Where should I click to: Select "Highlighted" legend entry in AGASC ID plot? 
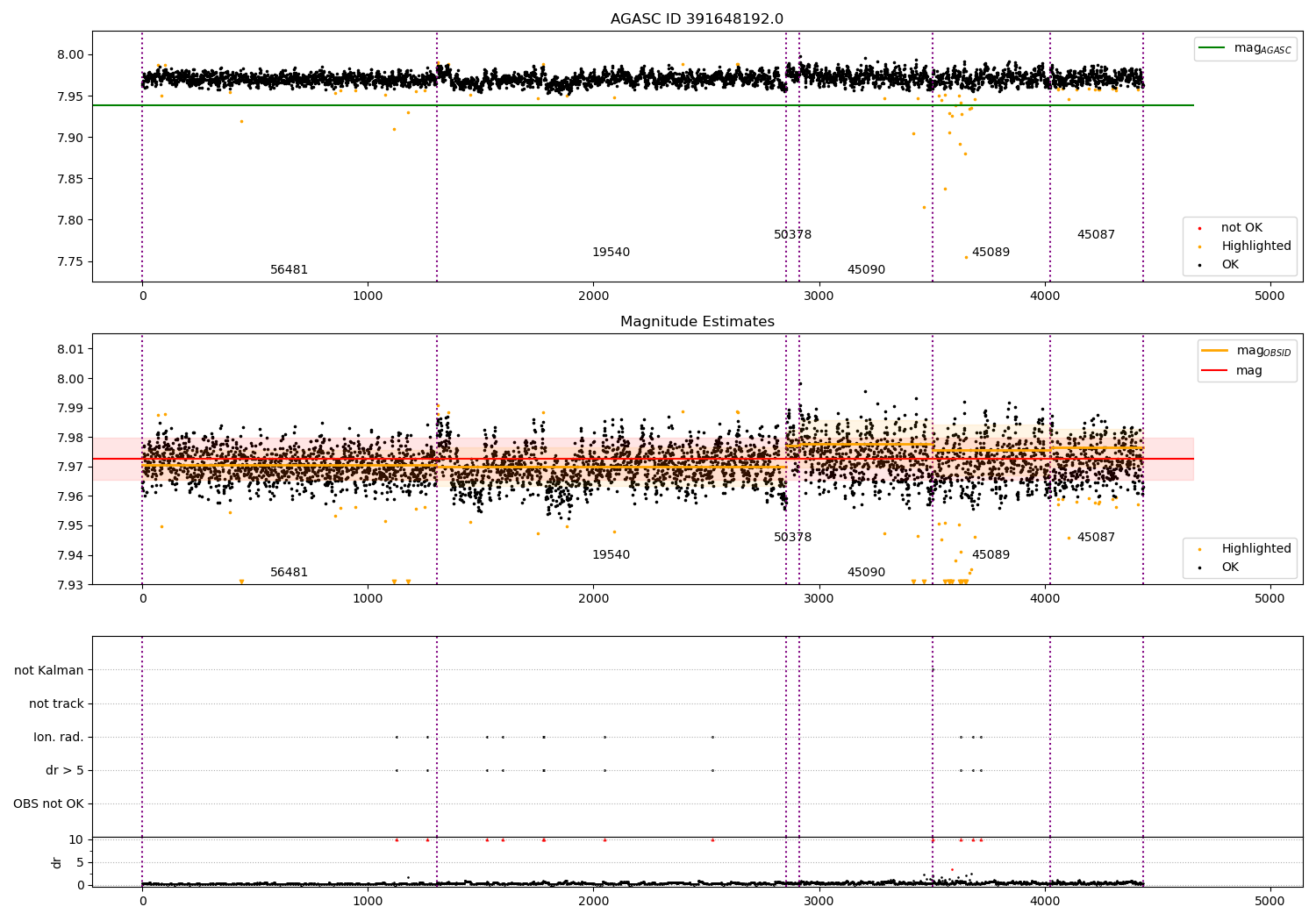tap(1256, 246)
